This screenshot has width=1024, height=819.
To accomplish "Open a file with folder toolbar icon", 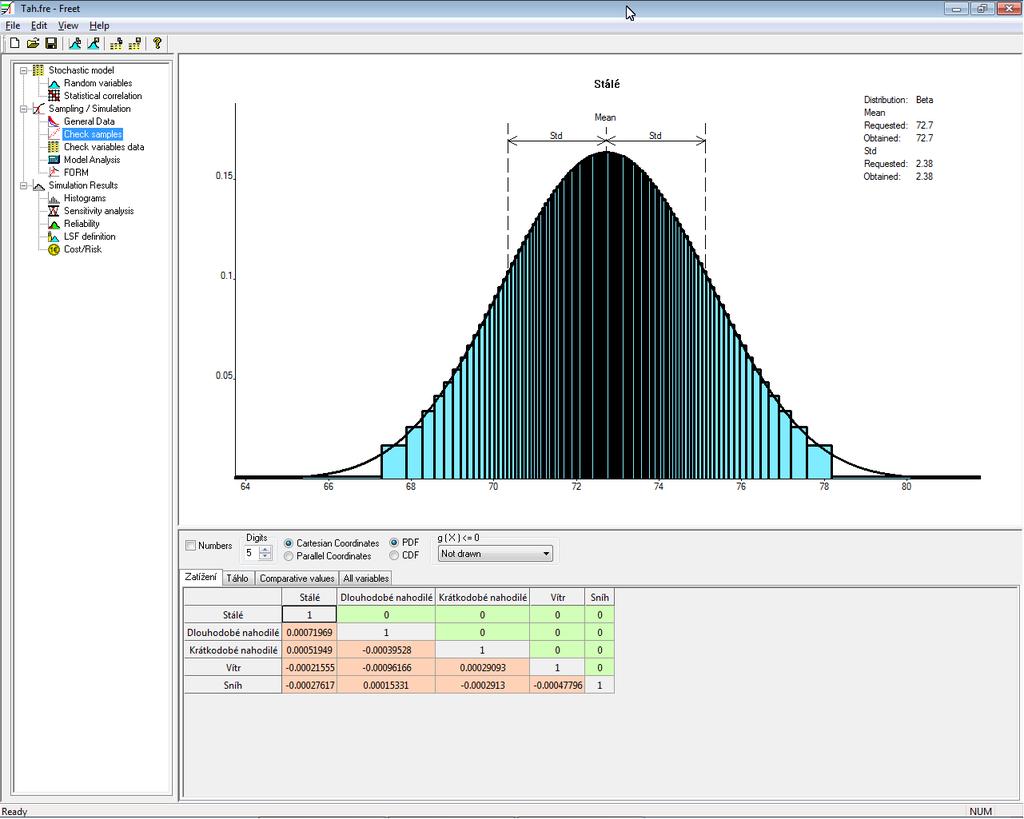I will pos(33,44).
